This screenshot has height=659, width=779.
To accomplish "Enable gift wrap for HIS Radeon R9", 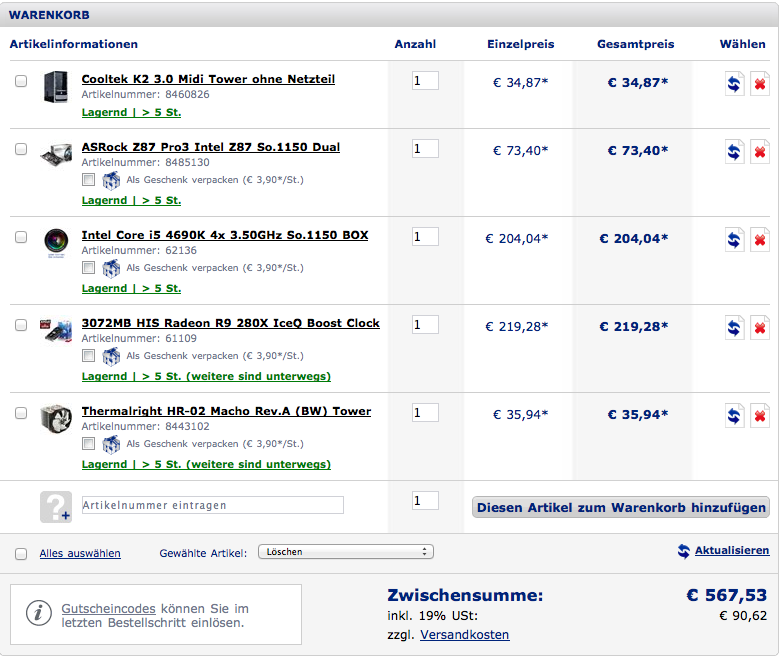I will click(x=88, y=355).
